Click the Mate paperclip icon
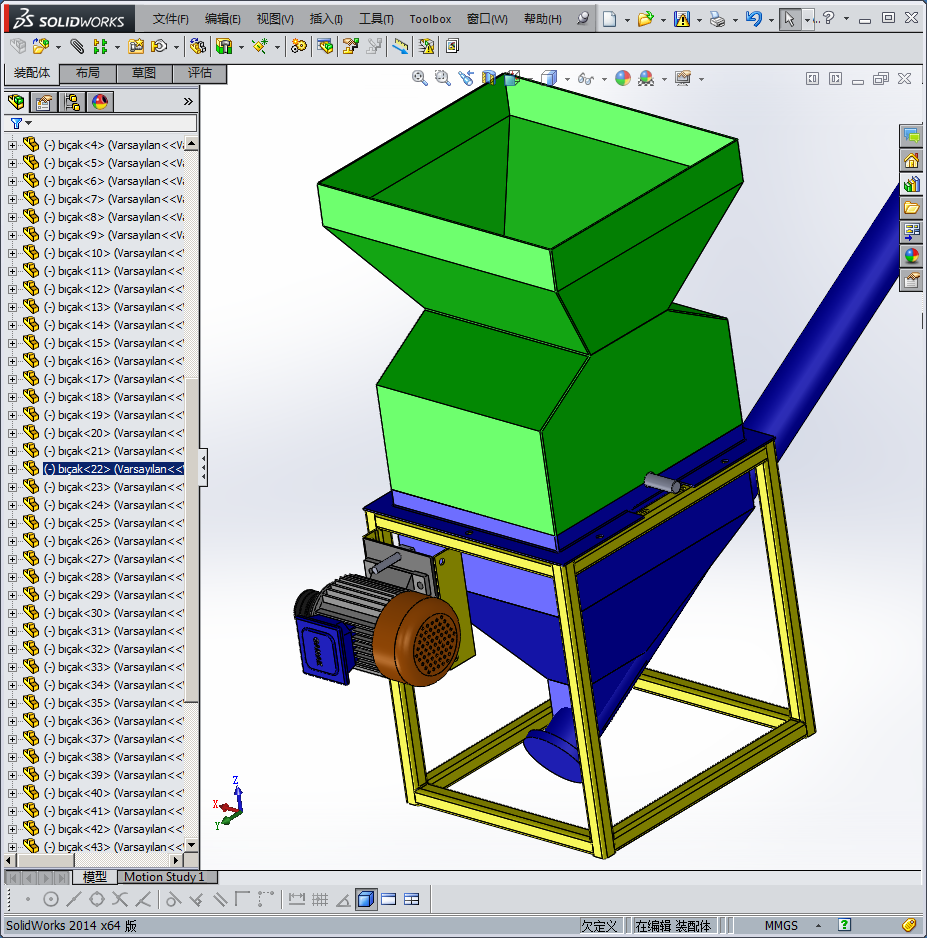The height and width of the screenshot is (938, 927). [x=77, y=46]
